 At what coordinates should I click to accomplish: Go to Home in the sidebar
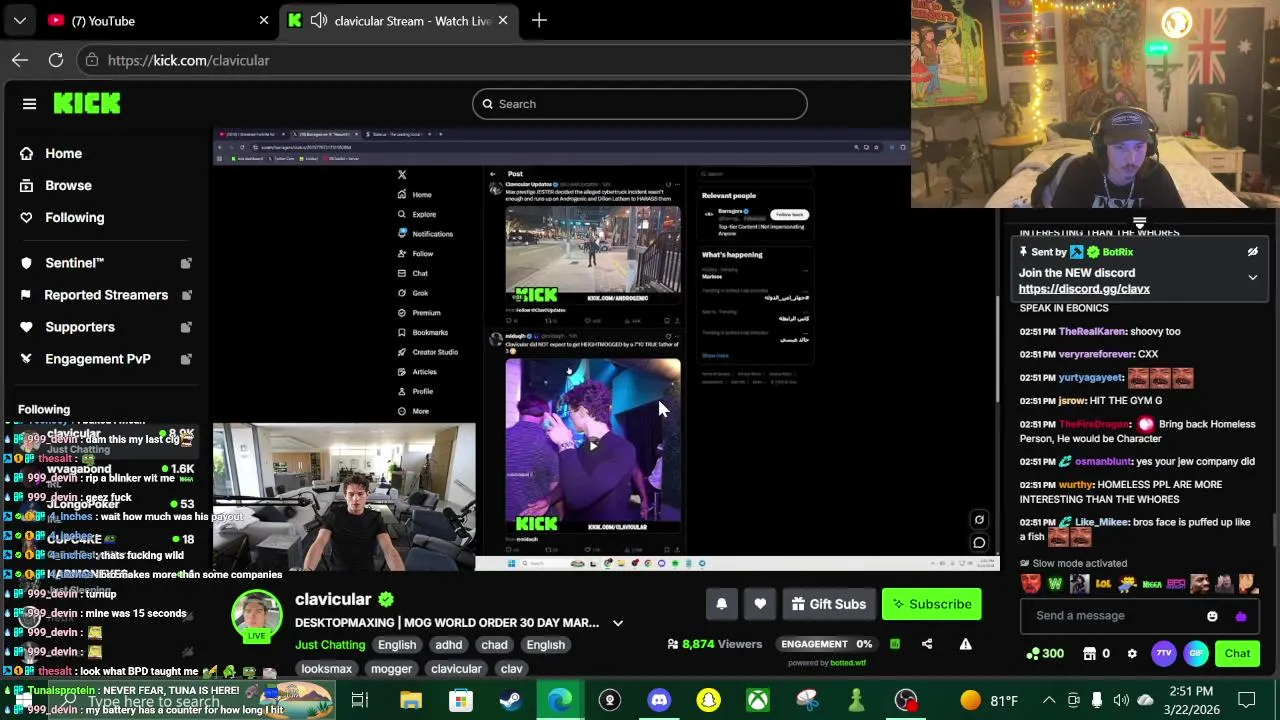pos(63,153)
